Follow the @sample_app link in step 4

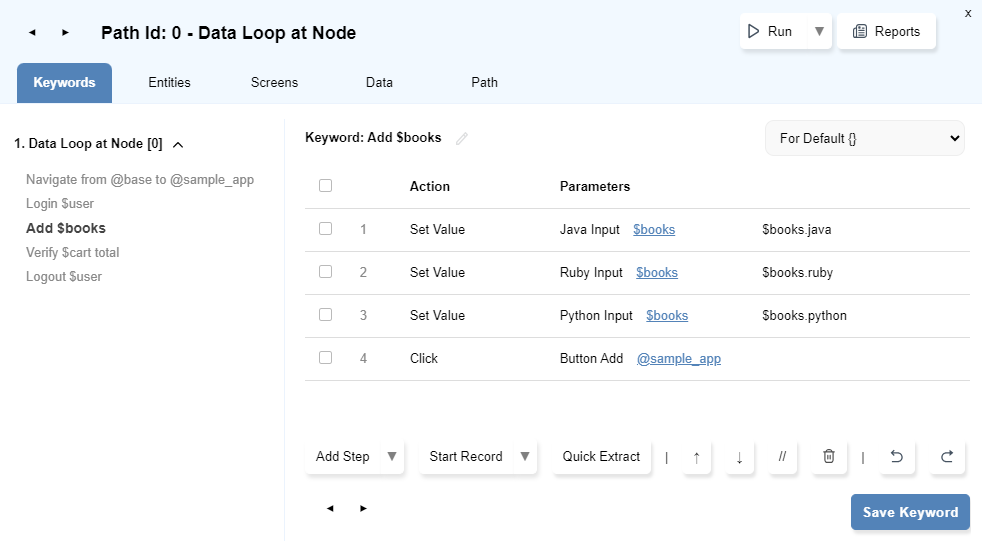coord(678,359)
